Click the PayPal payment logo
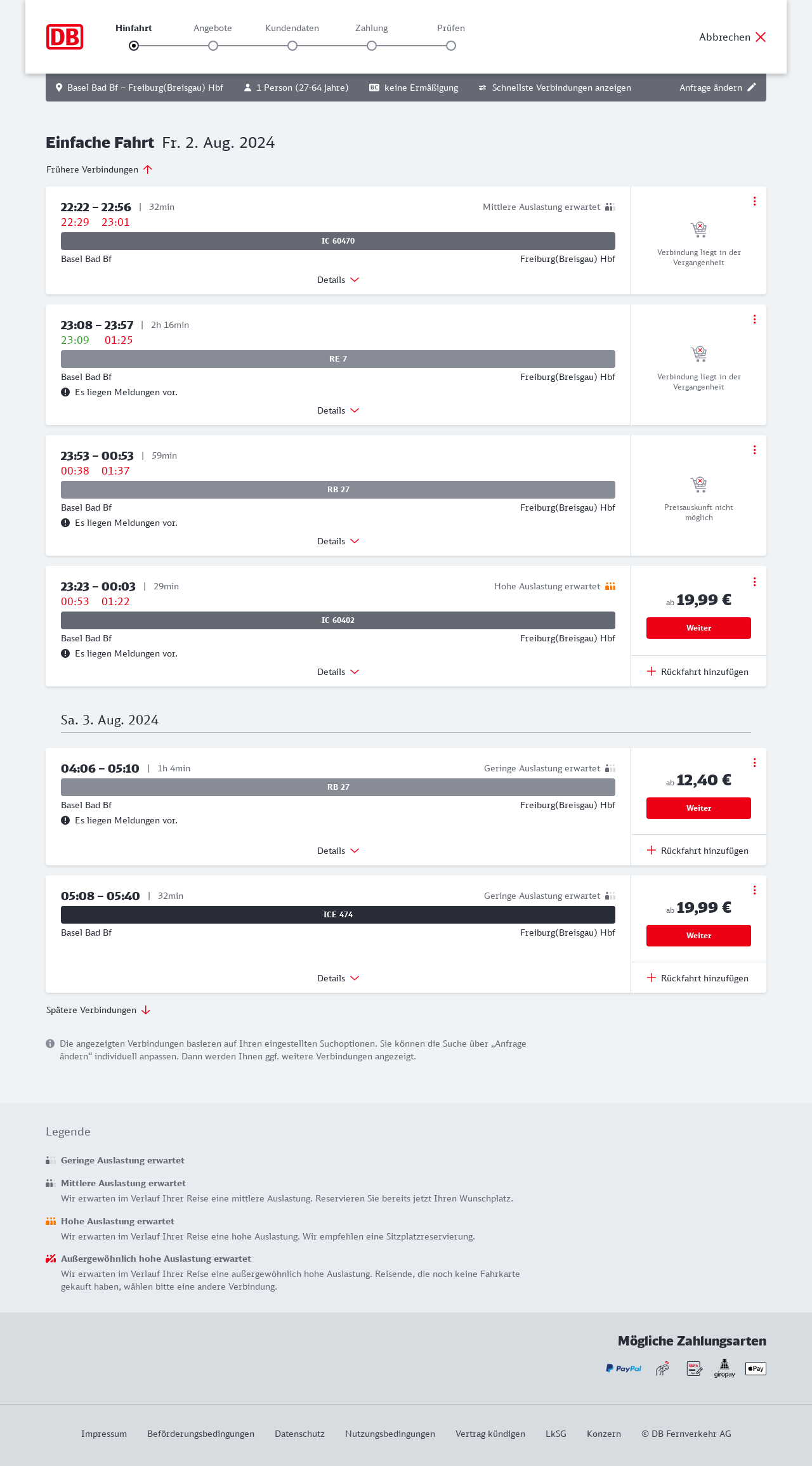The width and height of the screenshot is (812, 1466). 624,1368
